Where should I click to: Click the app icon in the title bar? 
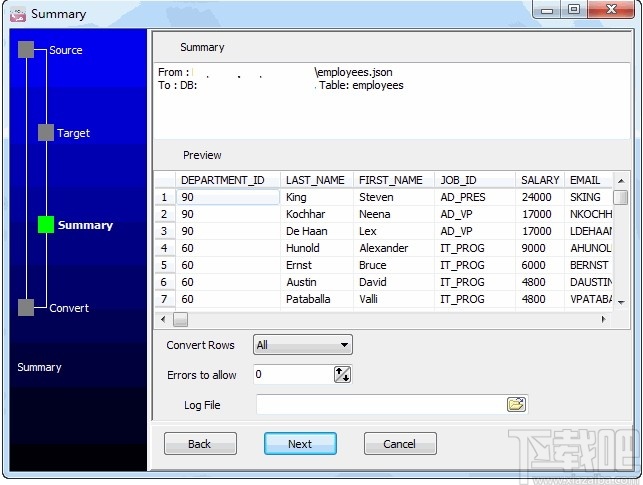coord(18,14)
